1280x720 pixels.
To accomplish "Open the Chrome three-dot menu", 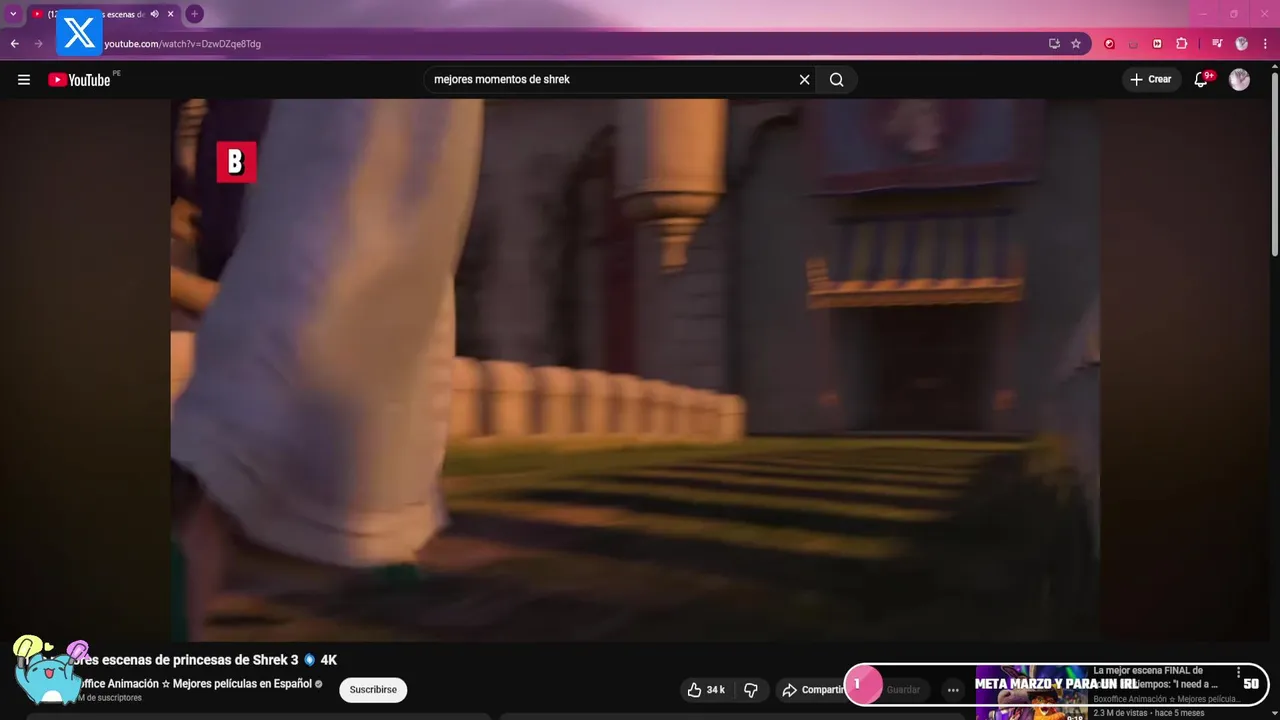I will point(1266,44).
